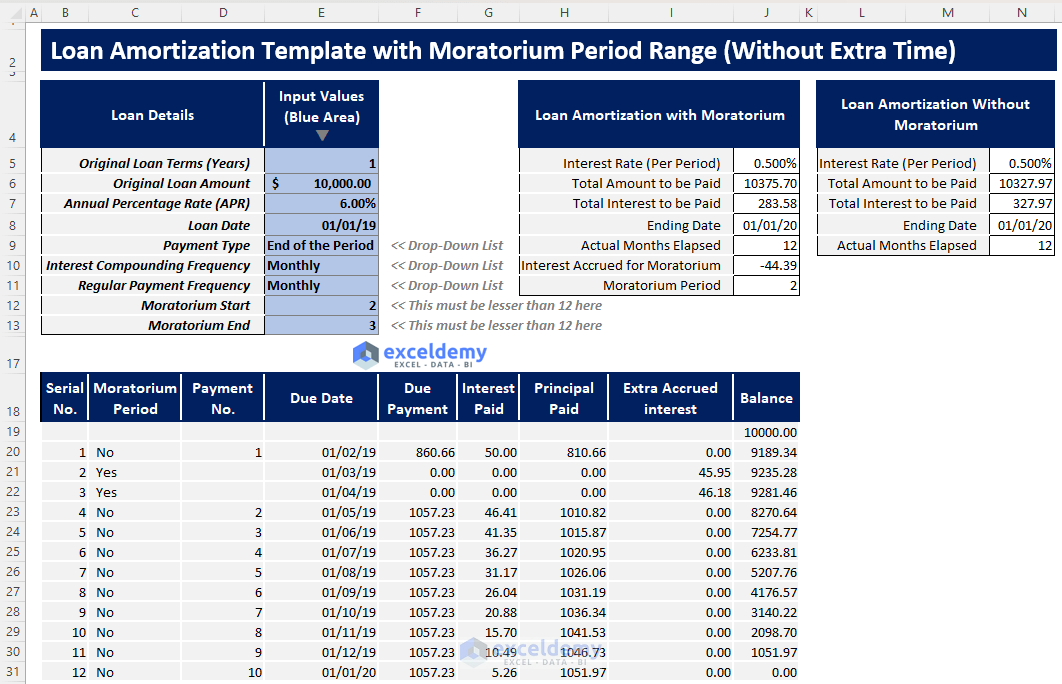Select balance cell 5207.76
Image resolution: width=1062 pixels, height=684 pixels.
pos(766,572)
